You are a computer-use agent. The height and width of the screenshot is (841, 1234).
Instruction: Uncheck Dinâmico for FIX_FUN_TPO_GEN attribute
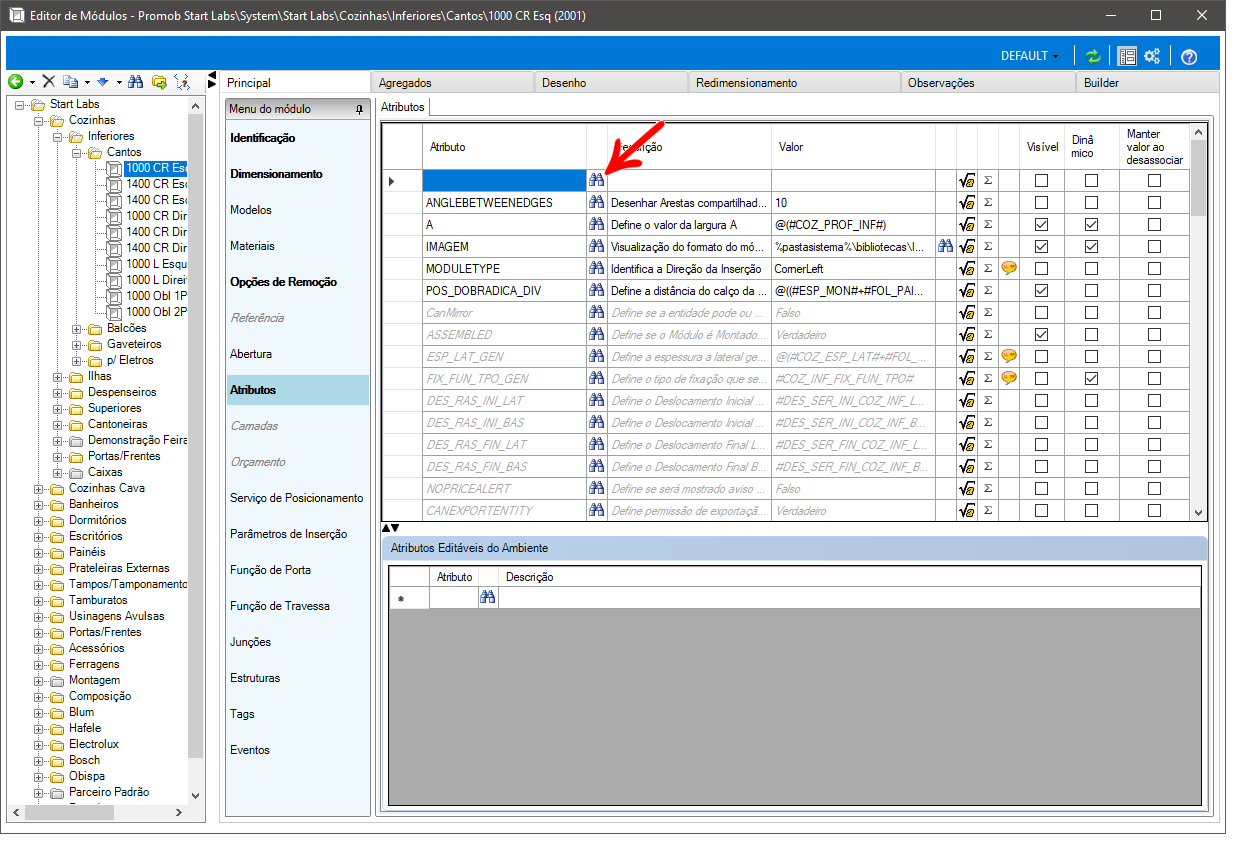(1091, 379)
